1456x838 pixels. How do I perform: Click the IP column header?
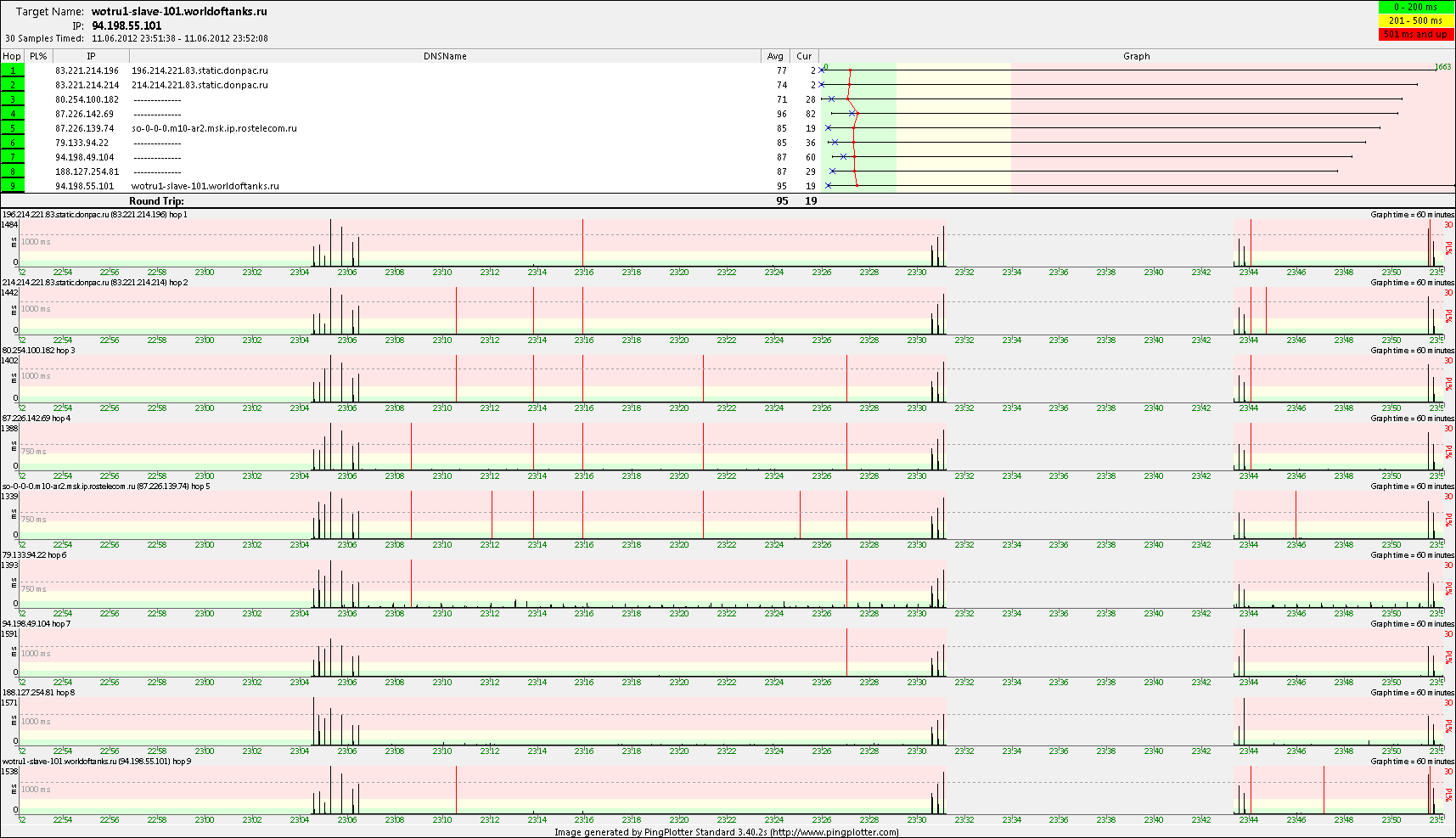click(91, 56)
